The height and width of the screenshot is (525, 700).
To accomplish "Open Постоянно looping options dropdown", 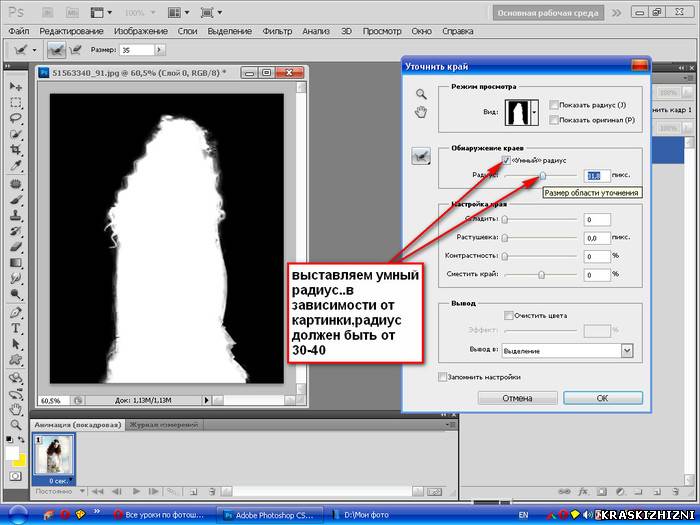I will coord(82,491).
